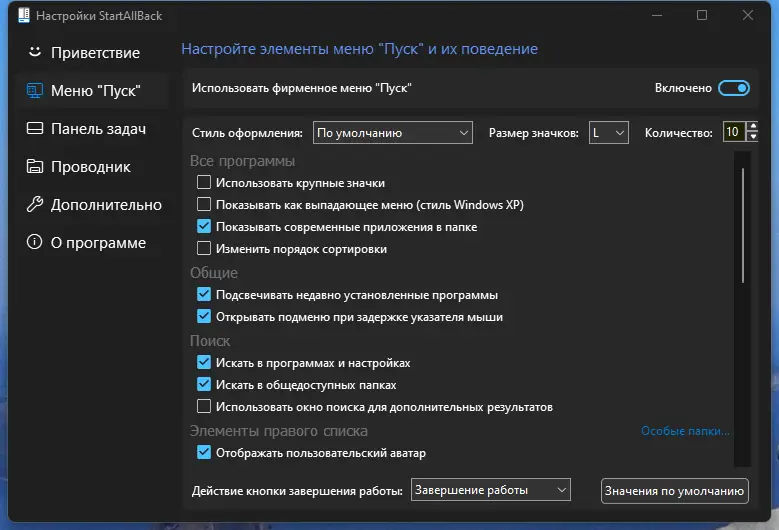This screenshot has height=530, width=779.
Task: Click the Все программы section heading
Action: pos(242,161)
